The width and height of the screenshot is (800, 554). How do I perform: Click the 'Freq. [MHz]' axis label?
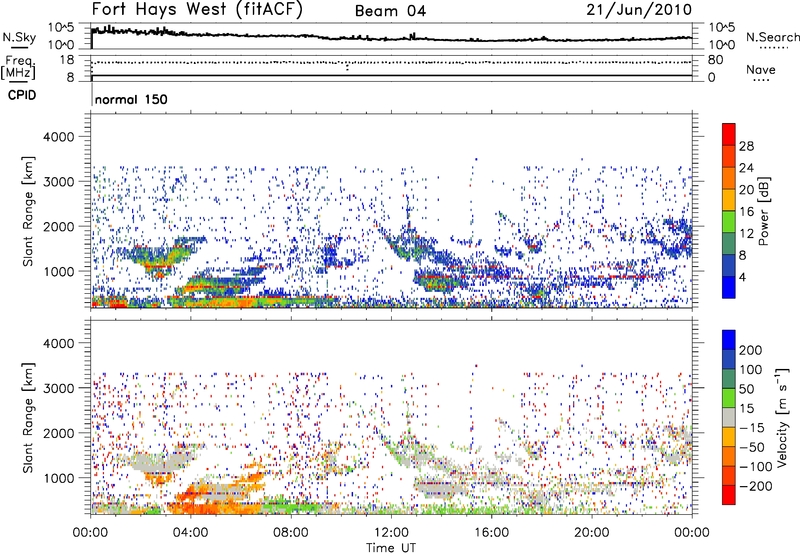pyautogui.click(x=19, y=67)
